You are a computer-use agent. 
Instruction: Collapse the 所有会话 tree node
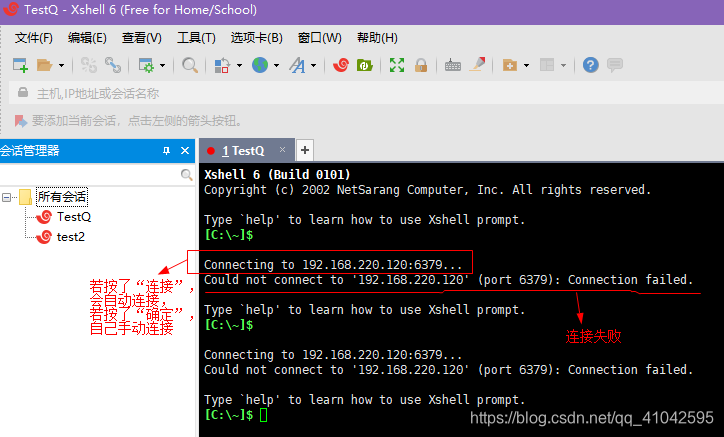pyautogui.click(x=6, y=198)
